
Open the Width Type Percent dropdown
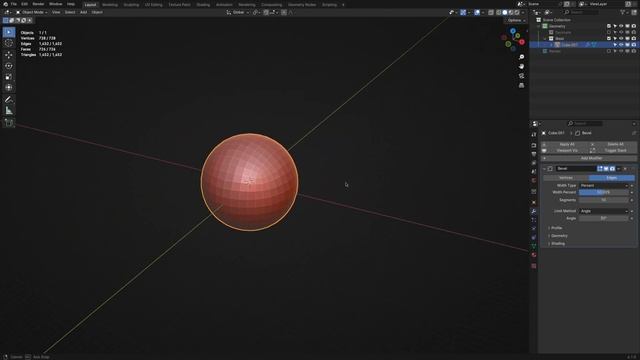[604, 186]
